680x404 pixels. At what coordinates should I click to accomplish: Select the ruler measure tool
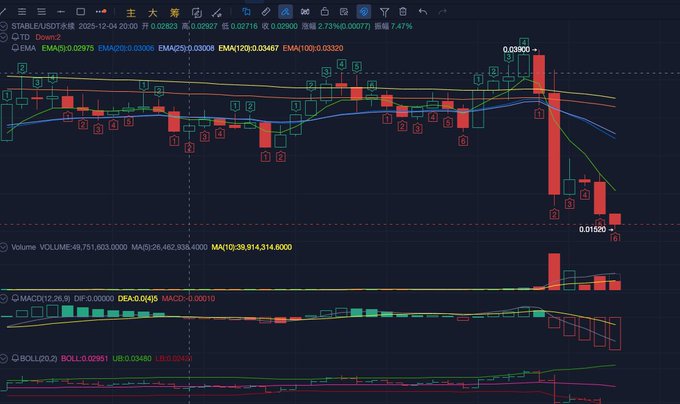tap(265, 11)
